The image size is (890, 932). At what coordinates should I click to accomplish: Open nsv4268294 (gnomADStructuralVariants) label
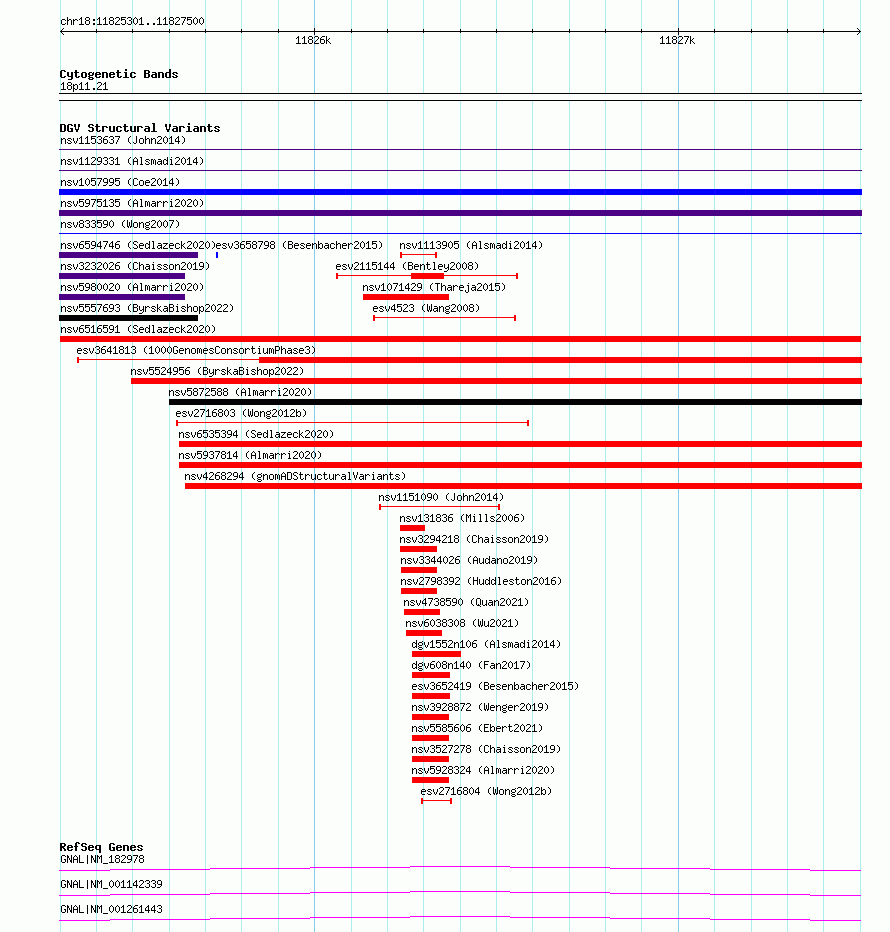[x=295, y=476]
